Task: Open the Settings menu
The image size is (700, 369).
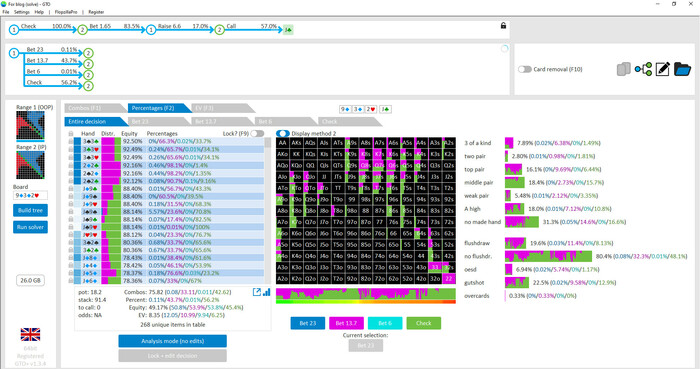Action: 21,12
